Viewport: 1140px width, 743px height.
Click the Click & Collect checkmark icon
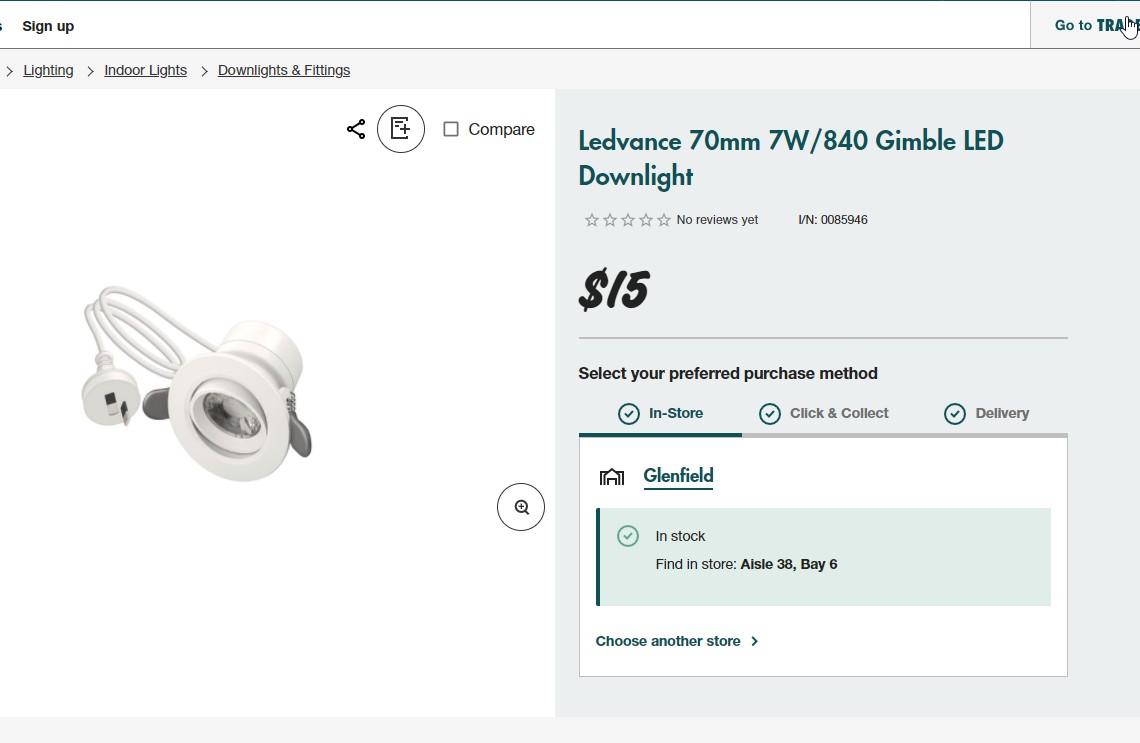pyautogui.click(x=770, y=414)
